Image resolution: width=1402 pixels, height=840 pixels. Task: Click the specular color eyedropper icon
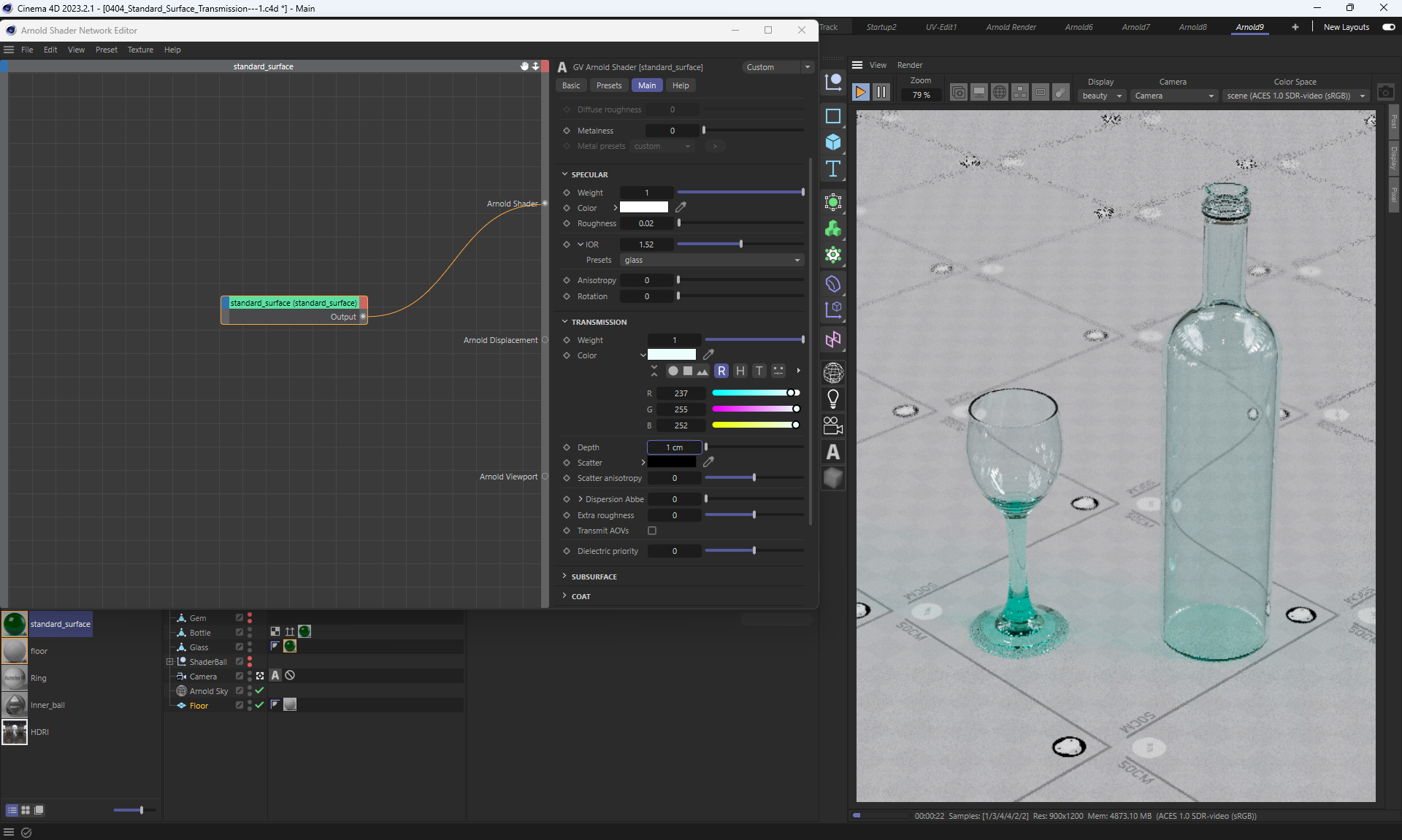[681, 208]
